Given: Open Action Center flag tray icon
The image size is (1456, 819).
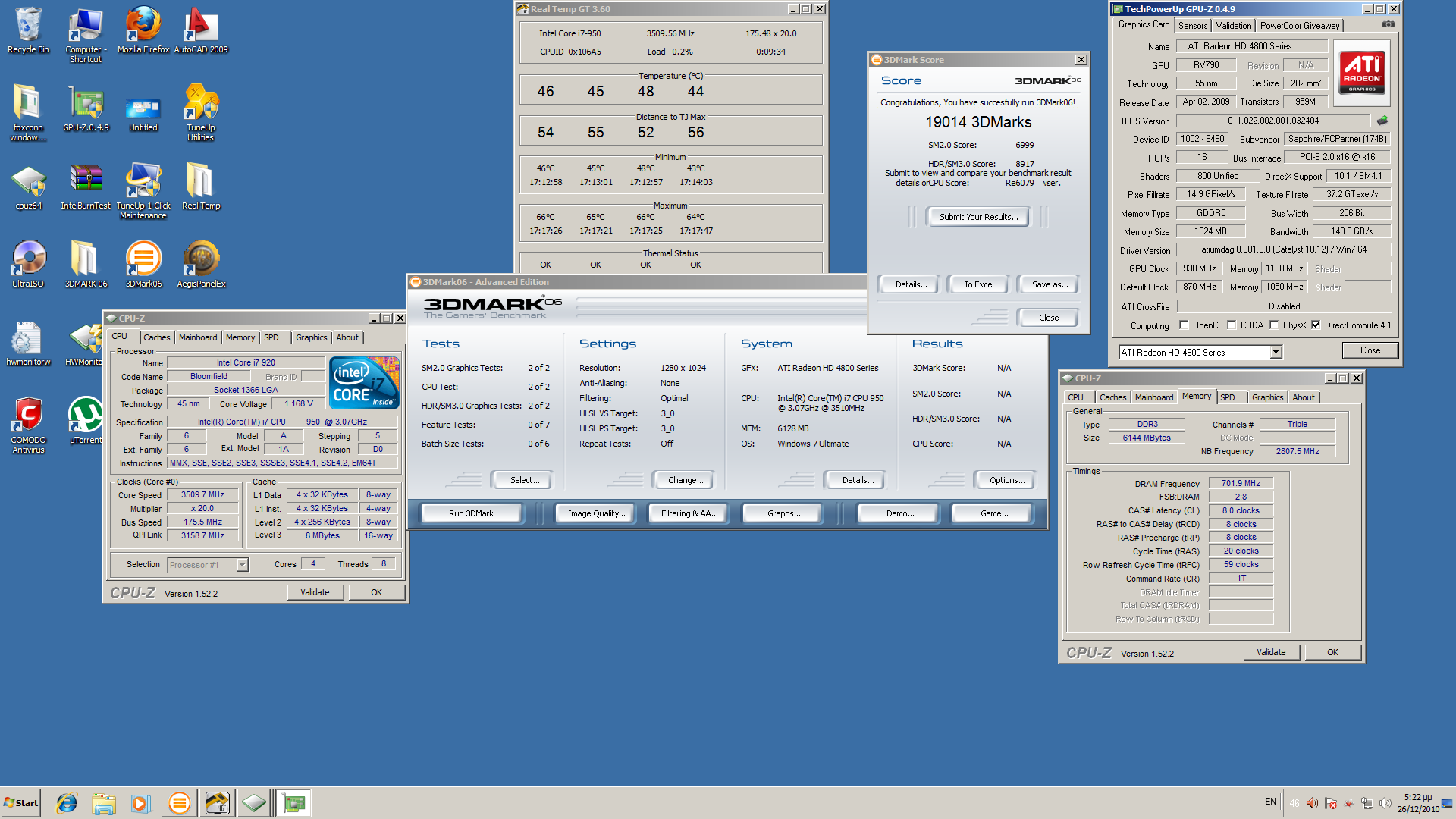Looking at the screenshot, I should pyautogui.click(x=1330, y=803).
